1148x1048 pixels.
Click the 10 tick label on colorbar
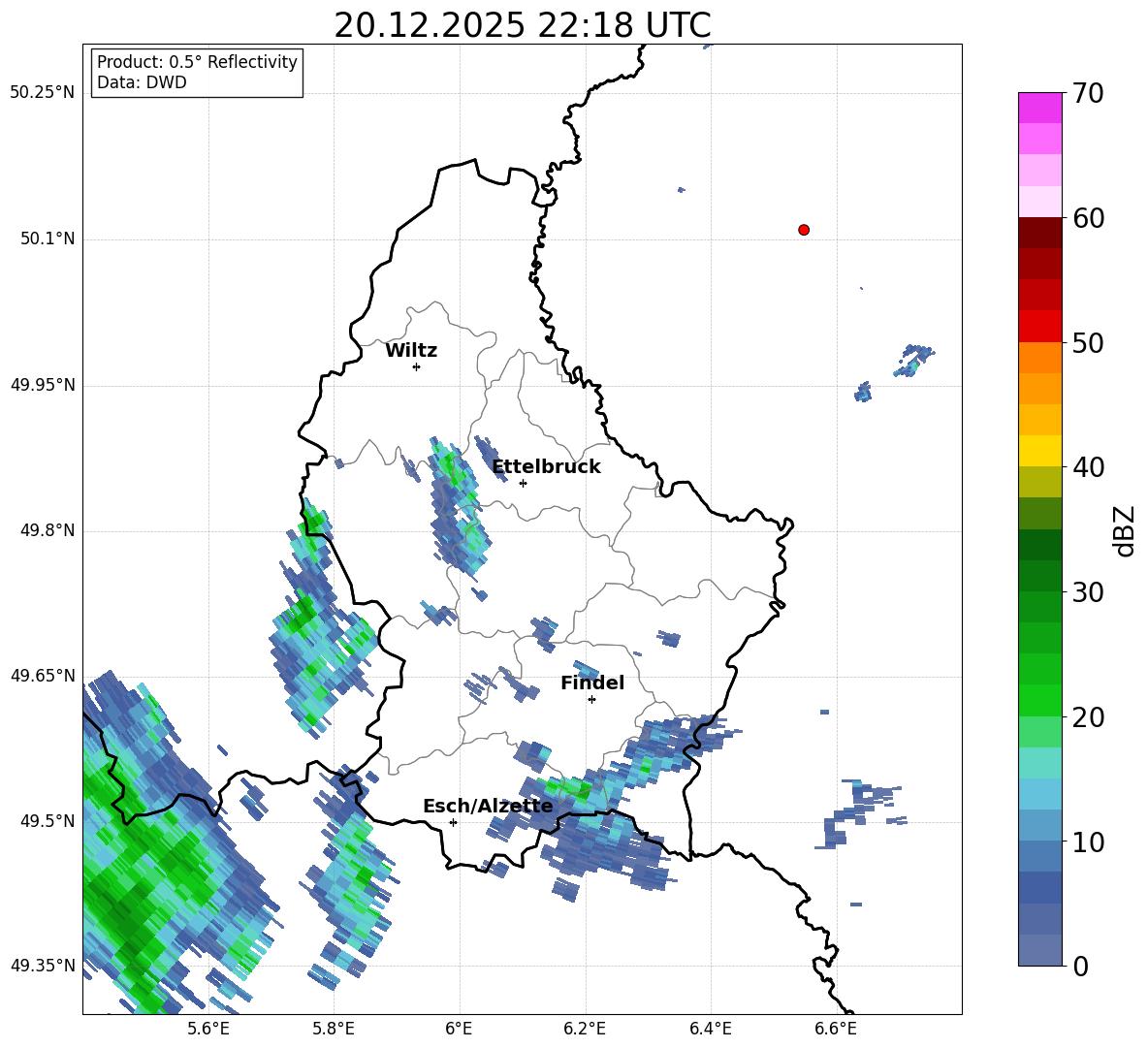(1089, 842)
